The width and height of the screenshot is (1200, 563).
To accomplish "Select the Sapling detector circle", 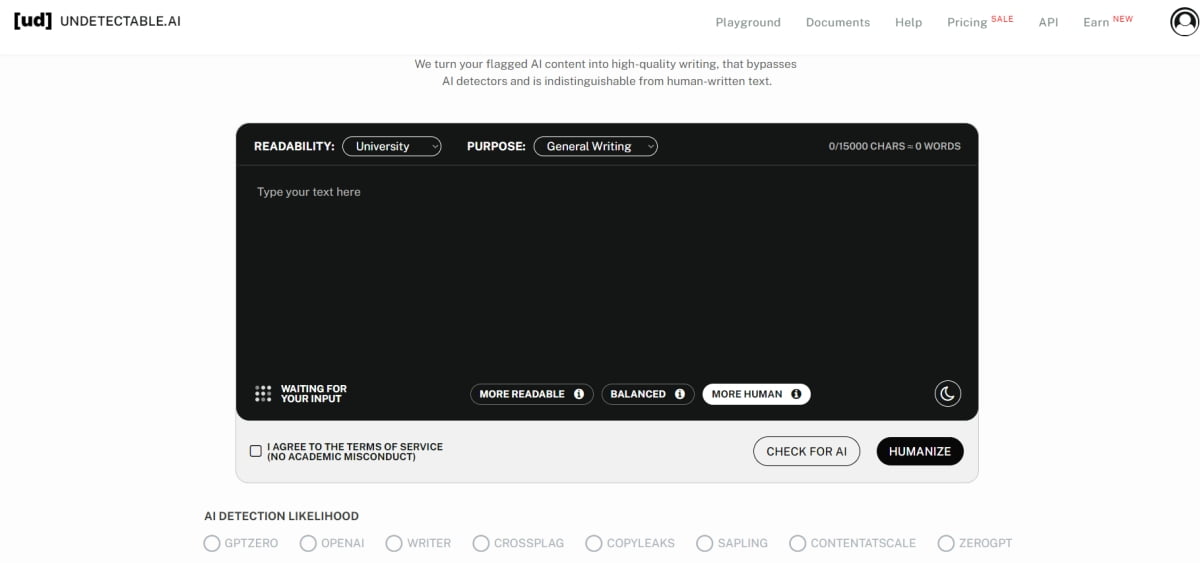I will 704,543.
